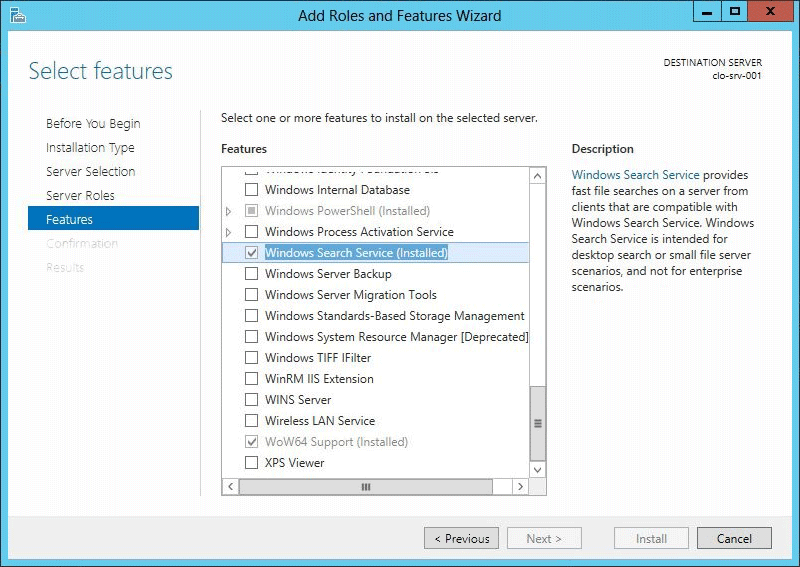Select Before You Begin in sidebar

pos(93,123)
